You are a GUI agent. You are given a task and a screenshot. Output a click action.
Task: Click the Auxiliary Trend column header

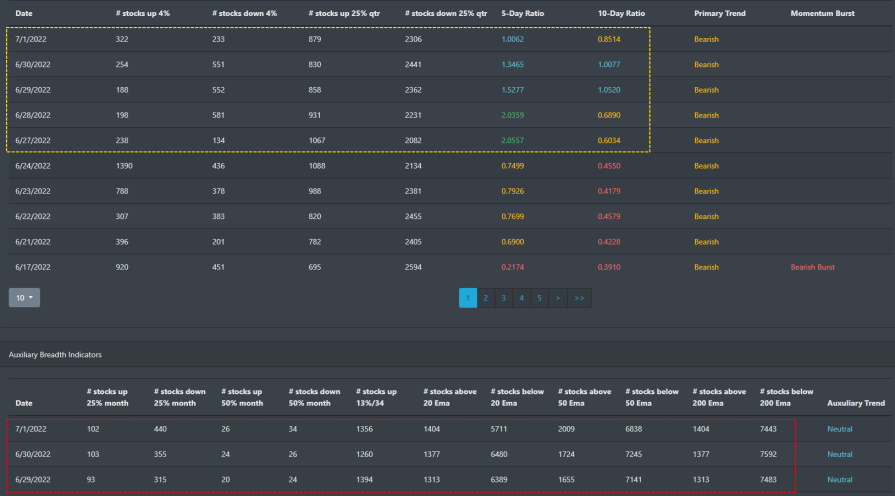[856, 403]
